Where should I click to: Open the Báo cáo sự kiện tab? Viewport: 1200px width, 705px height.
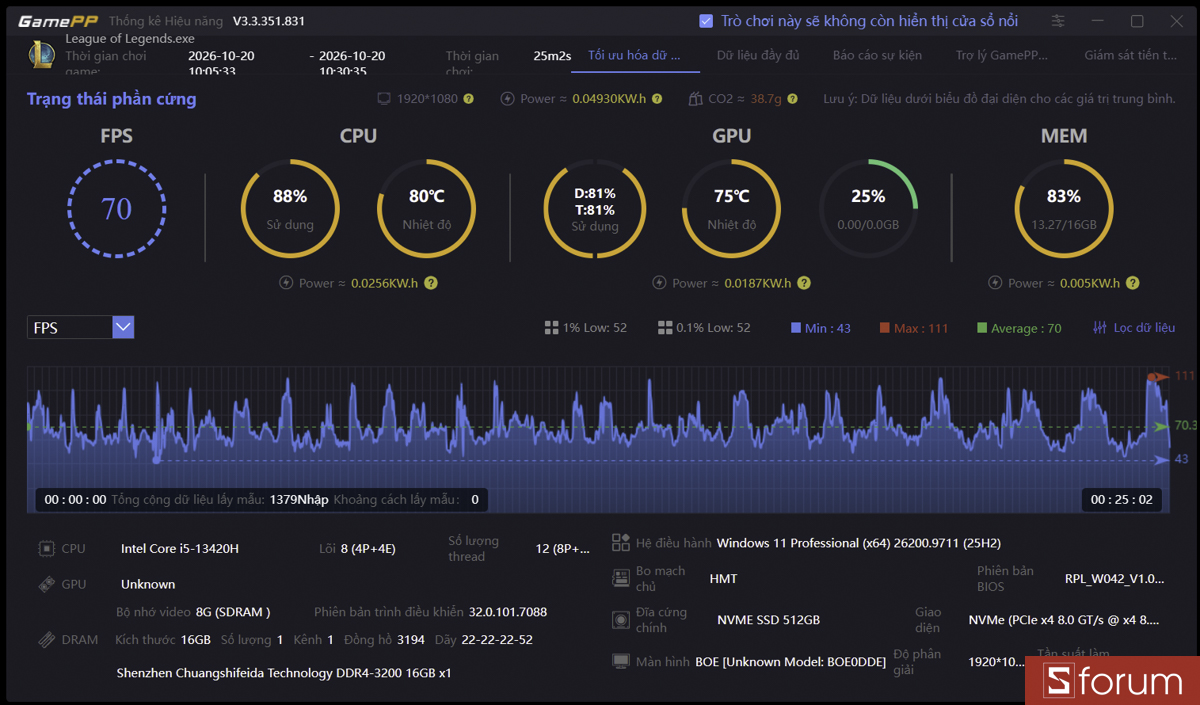877,55
